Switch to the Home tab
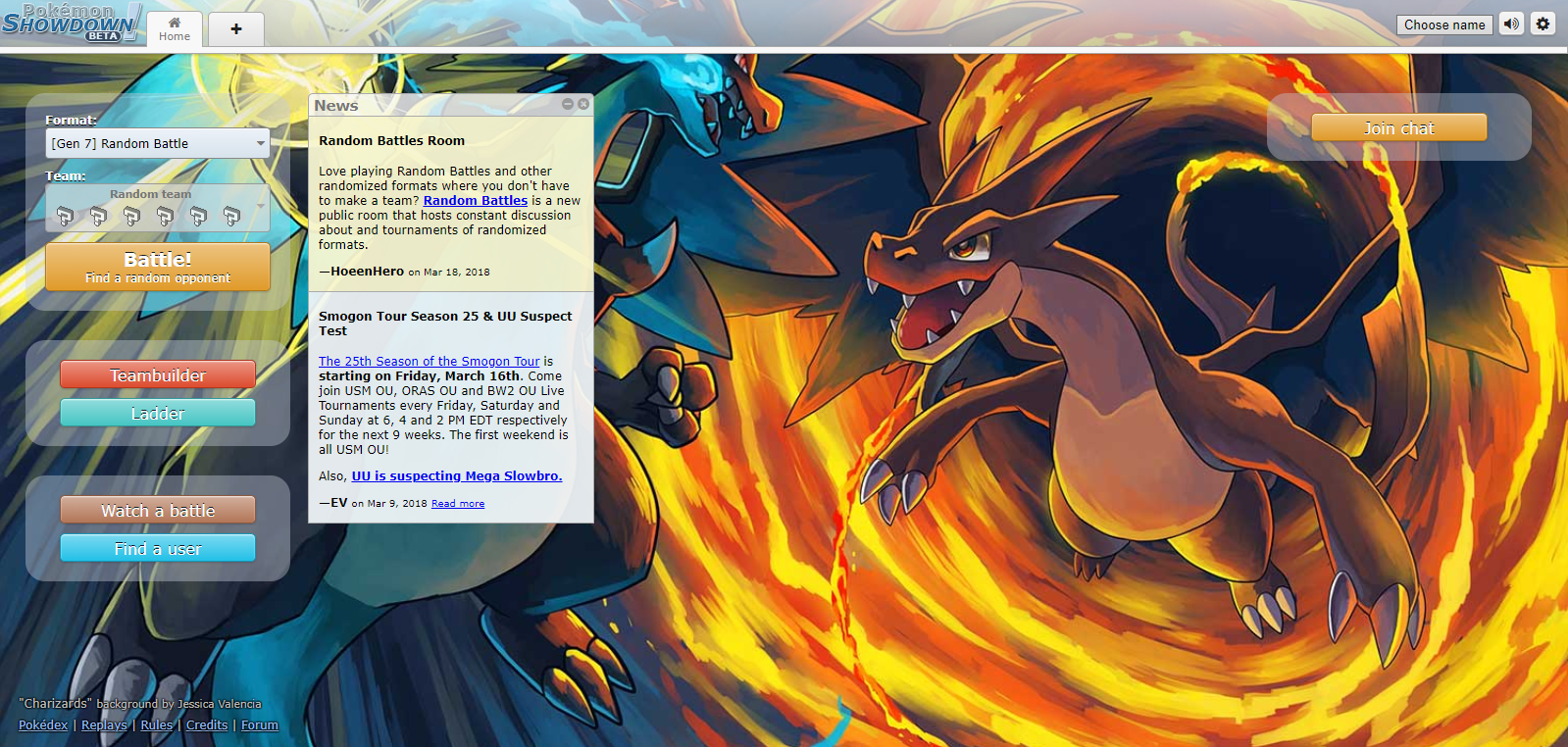1568x747 pixels. pyautogui.click(x=175, y=28)
